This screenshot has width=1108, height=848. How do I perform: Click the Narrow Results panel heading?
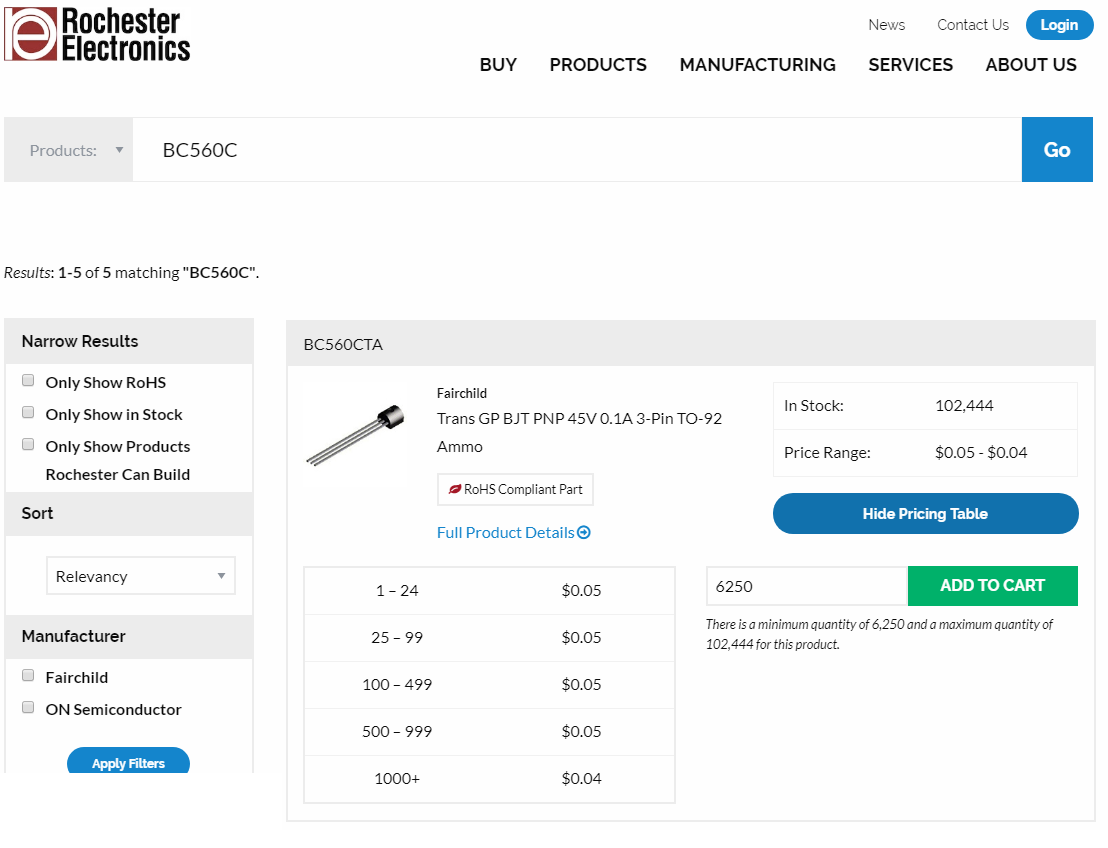pyautogui.click(x=80, y=341)
